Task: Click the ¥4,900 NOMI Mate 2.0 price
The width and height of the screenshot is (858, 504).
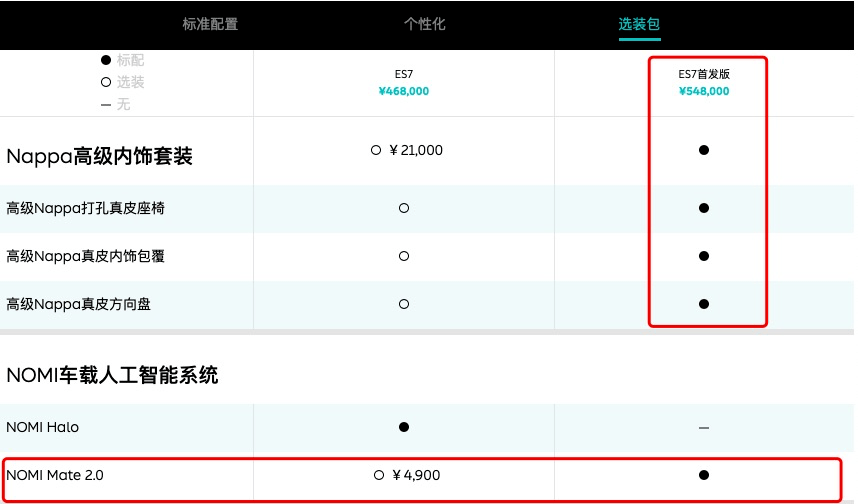Action: (416, 475)
